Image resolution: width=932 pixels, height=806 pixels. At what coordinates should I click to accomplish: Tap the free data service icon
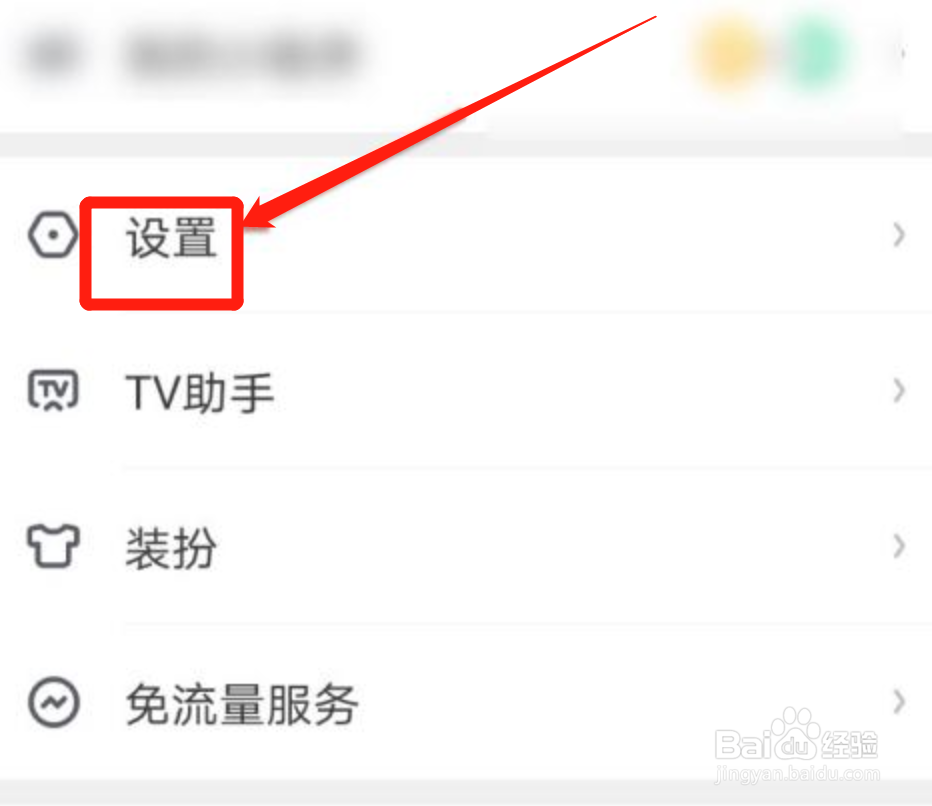coord(53,702)
